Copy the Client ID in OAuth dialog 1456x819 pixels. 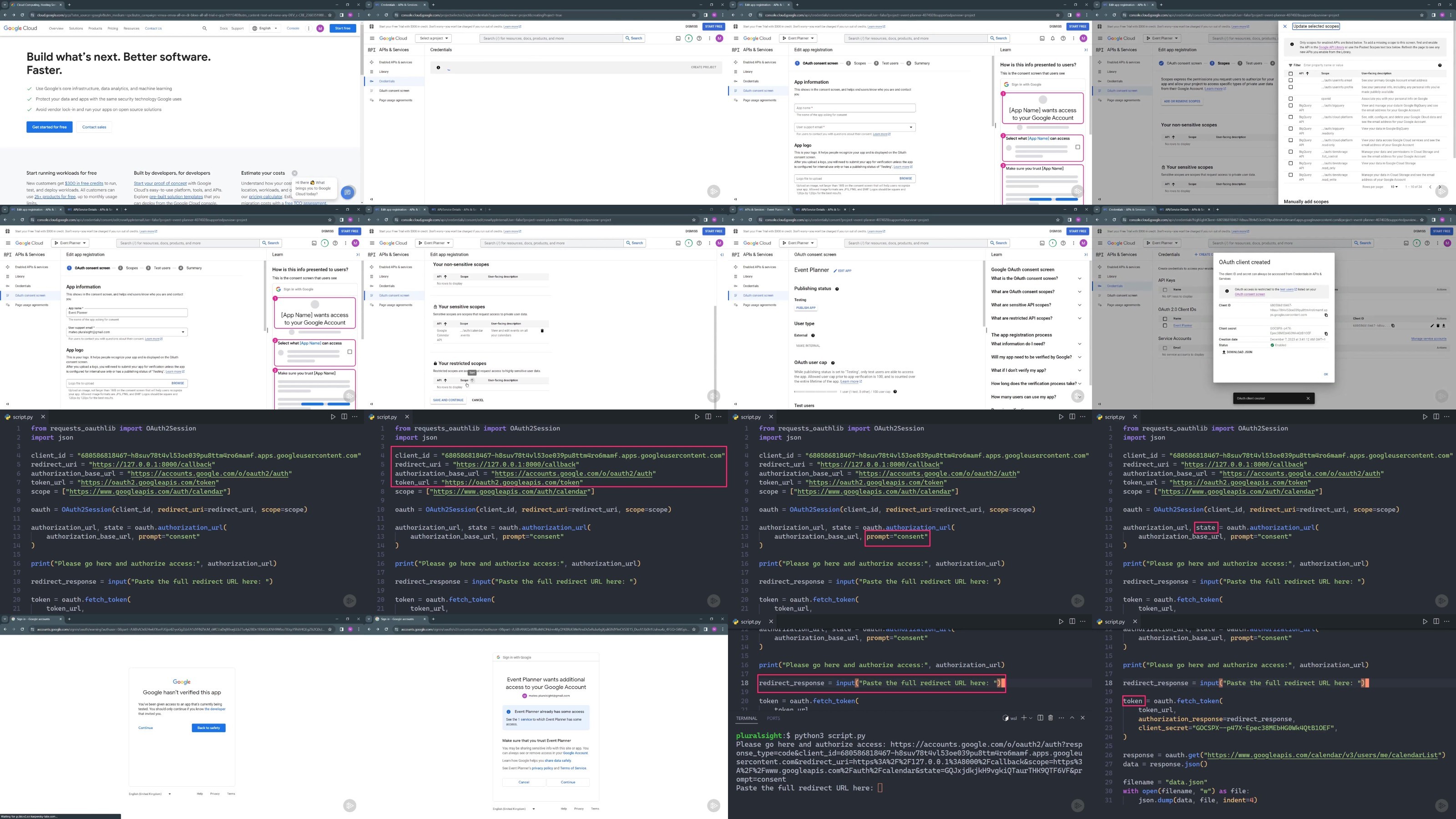click(x=1326, y=315)
